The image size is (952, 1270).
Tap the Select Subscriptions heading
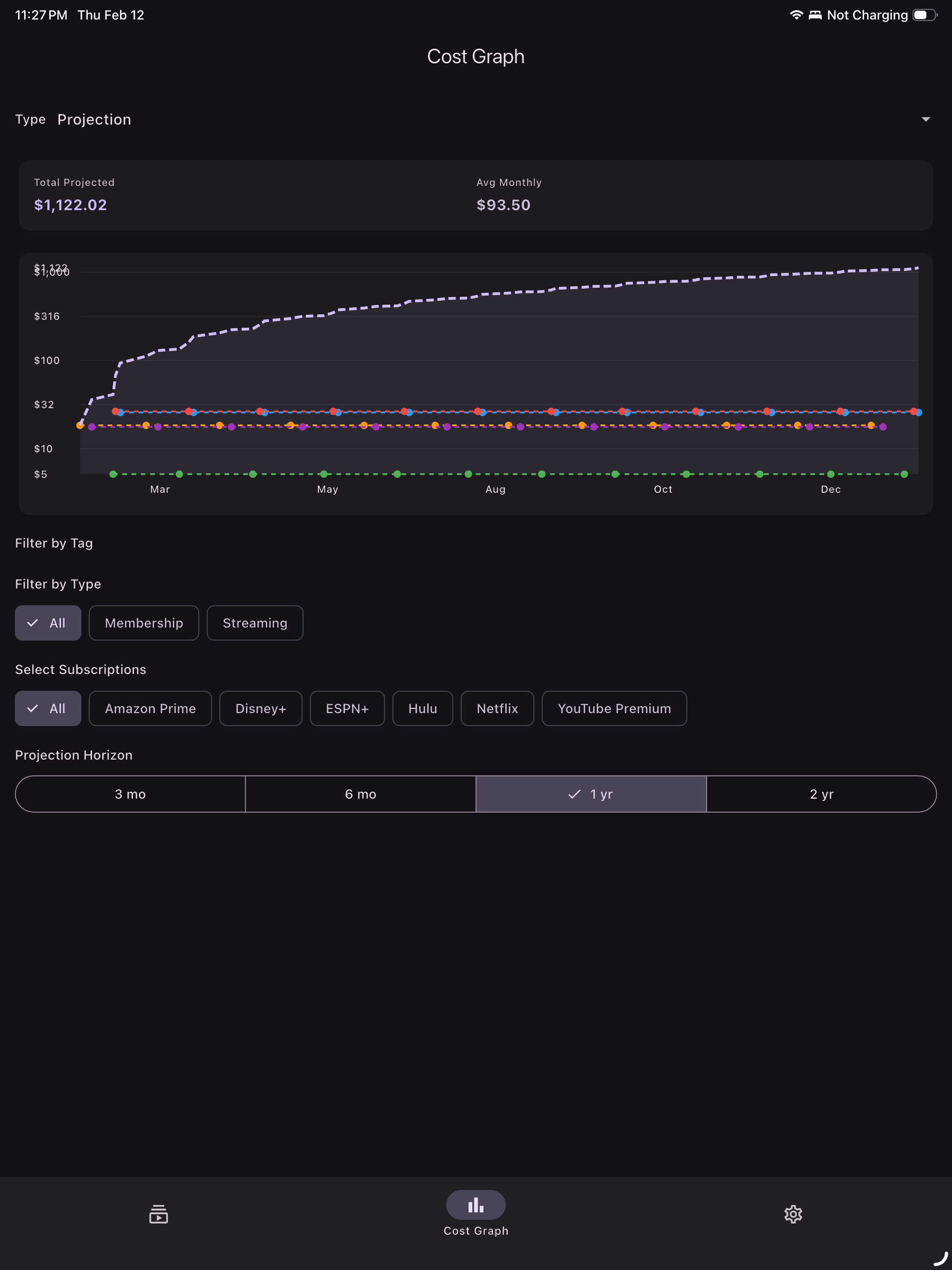tap(81, 669)
